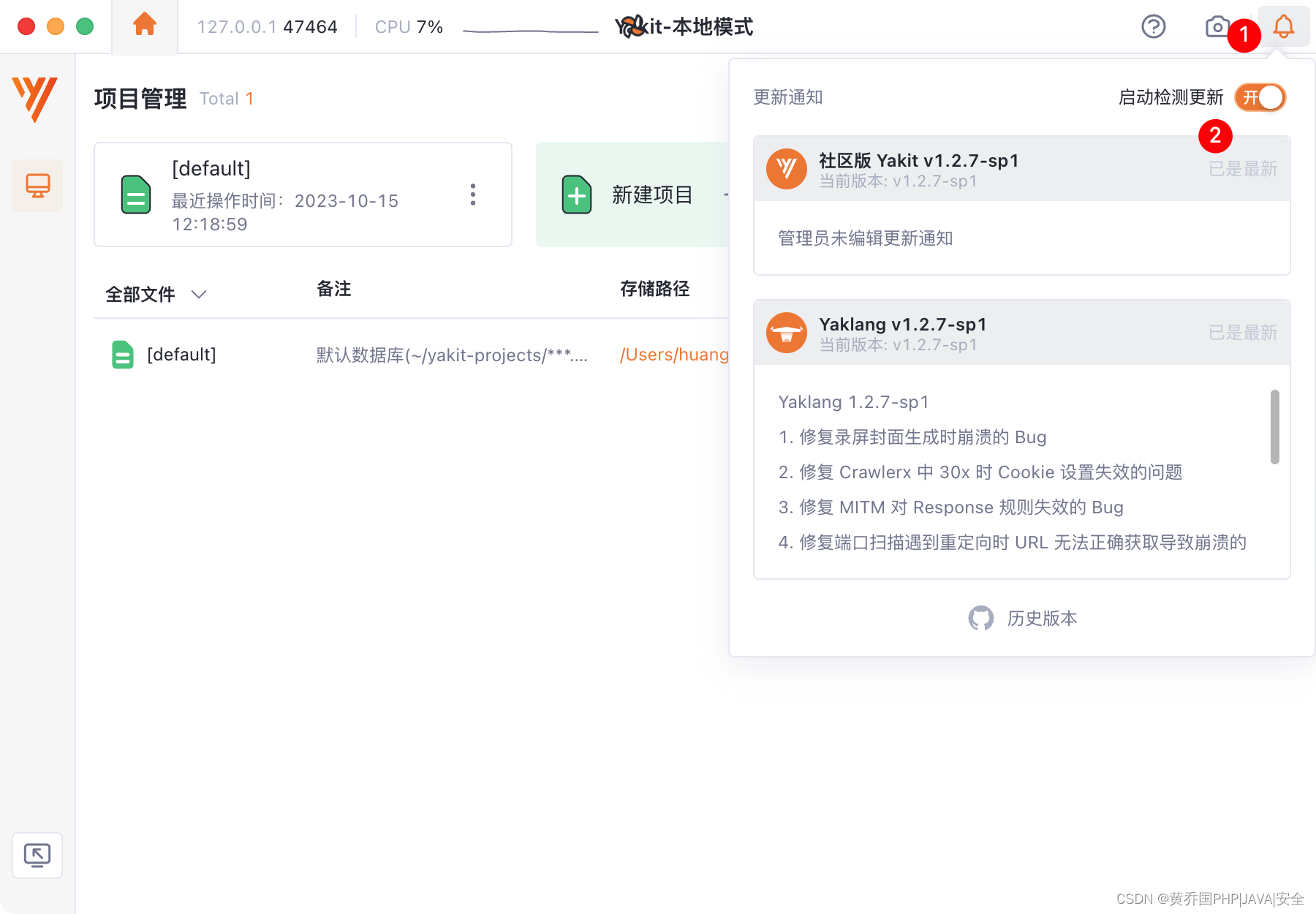Click changelog line 修复录屏封面生成时崩溃的 Bug
The width and height of the screenshot is (1316, 914).
pos(912,437)
